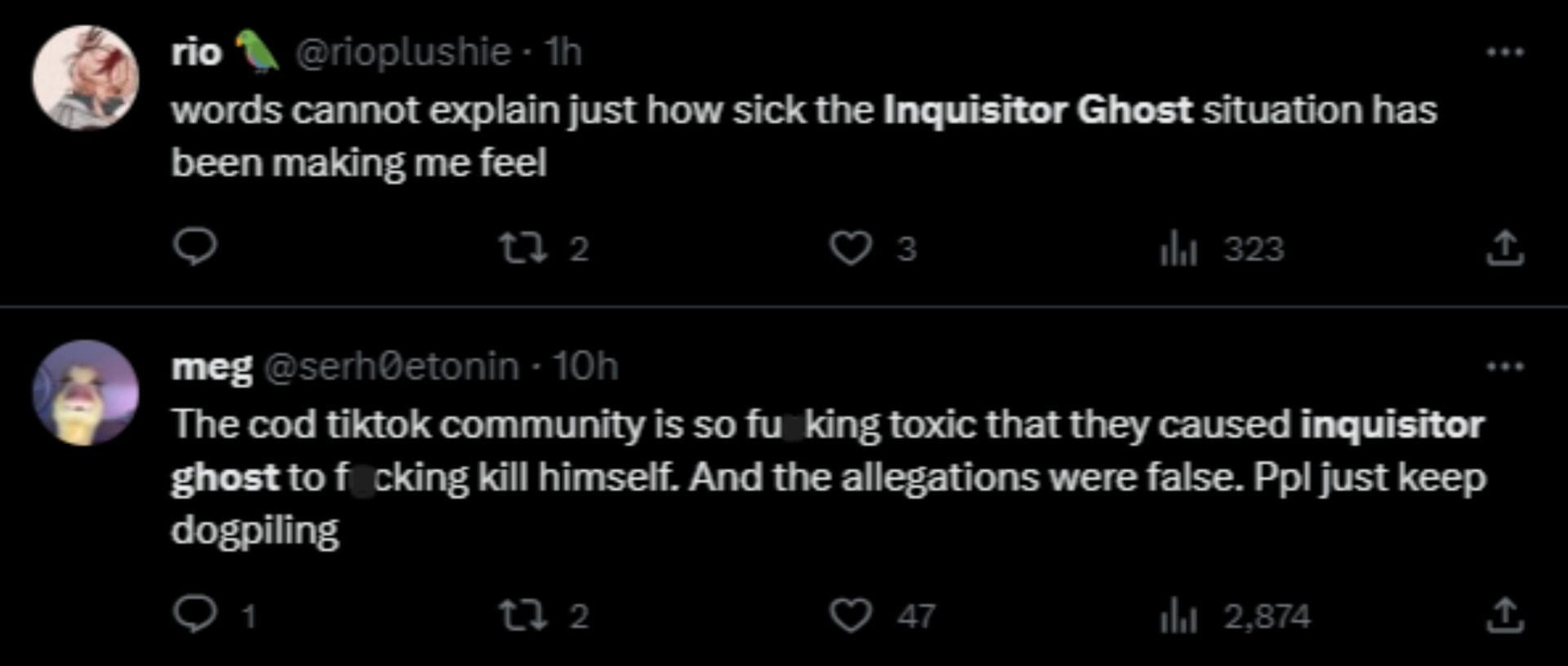Open more options for rio's tweet
The width and height of the screenshot is (1568, 666).
1504,52
